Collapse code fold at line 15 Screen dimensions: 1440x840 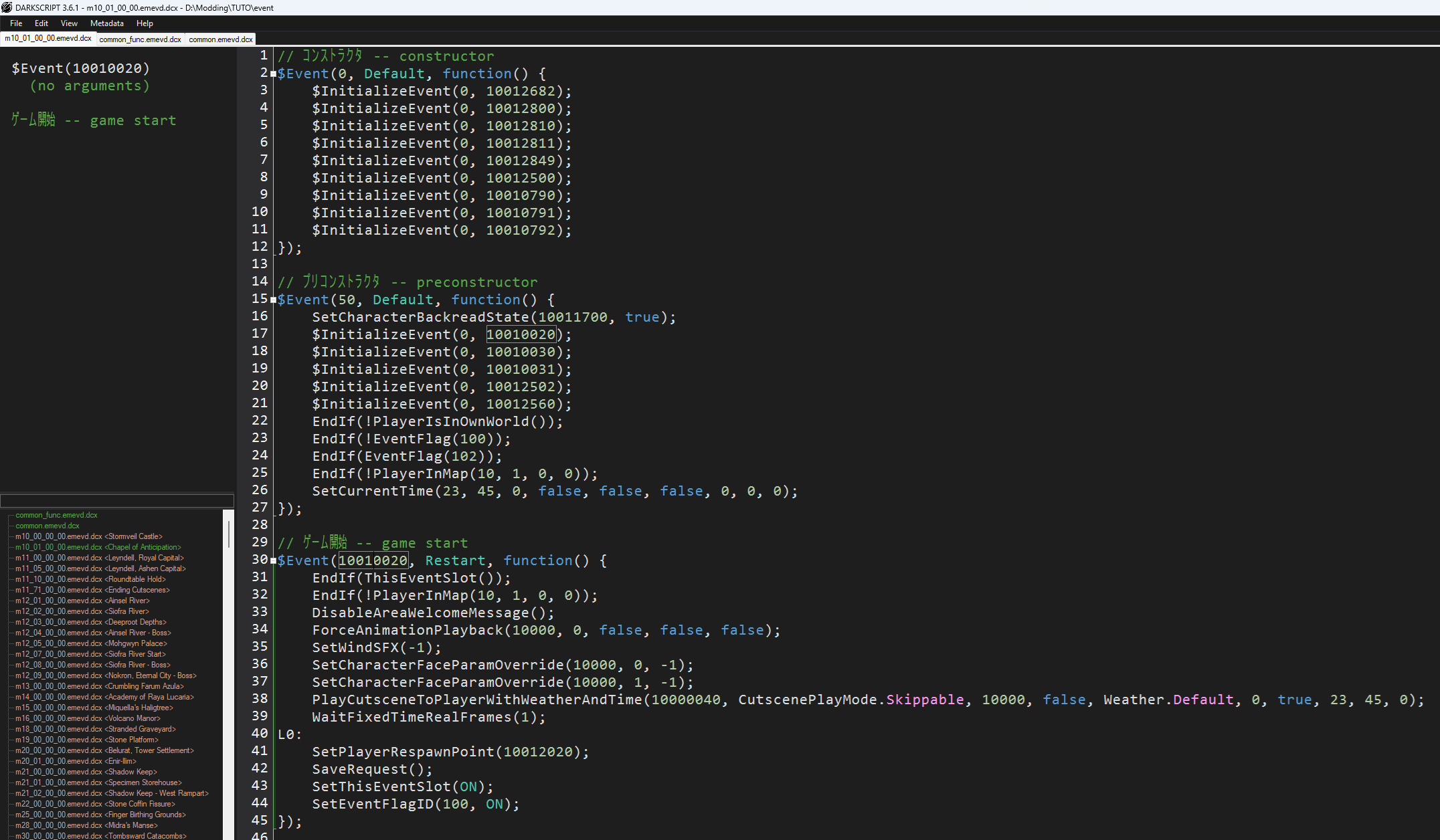[x=274, y=300]
